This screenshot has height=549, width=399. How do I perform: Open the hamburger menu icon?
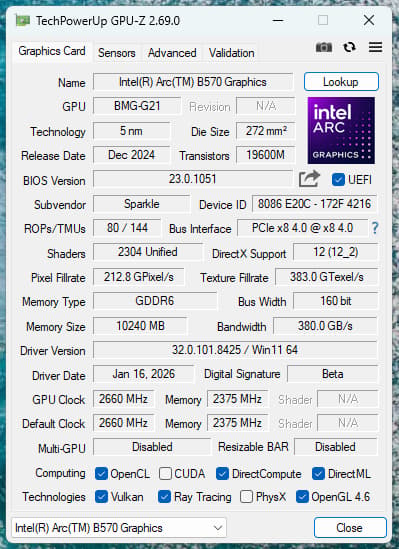click(x=375, y=47)
